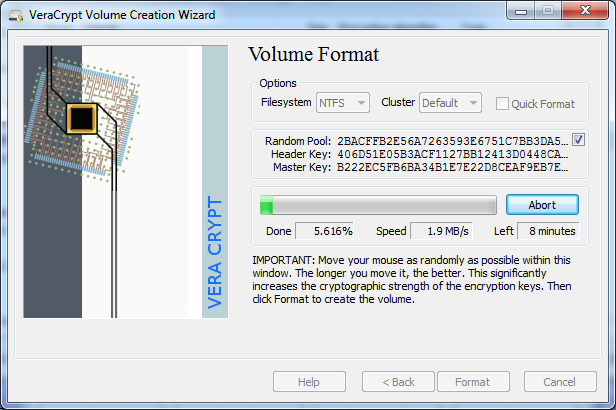This screenshot has width=616, height=410.
Task: Abort the volume formatting
Action: 542,205
